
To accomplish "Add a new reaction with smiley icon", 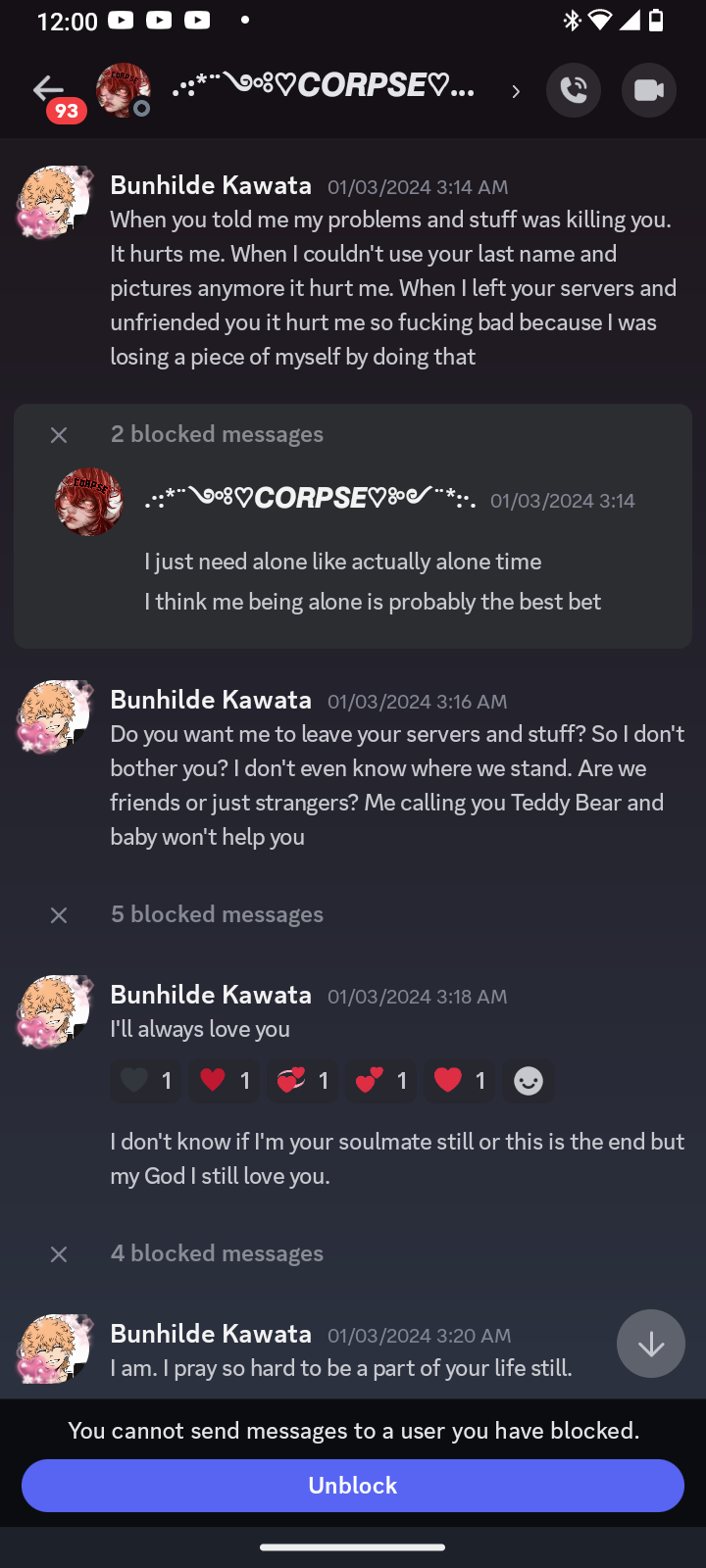I will click(529, 1080).
